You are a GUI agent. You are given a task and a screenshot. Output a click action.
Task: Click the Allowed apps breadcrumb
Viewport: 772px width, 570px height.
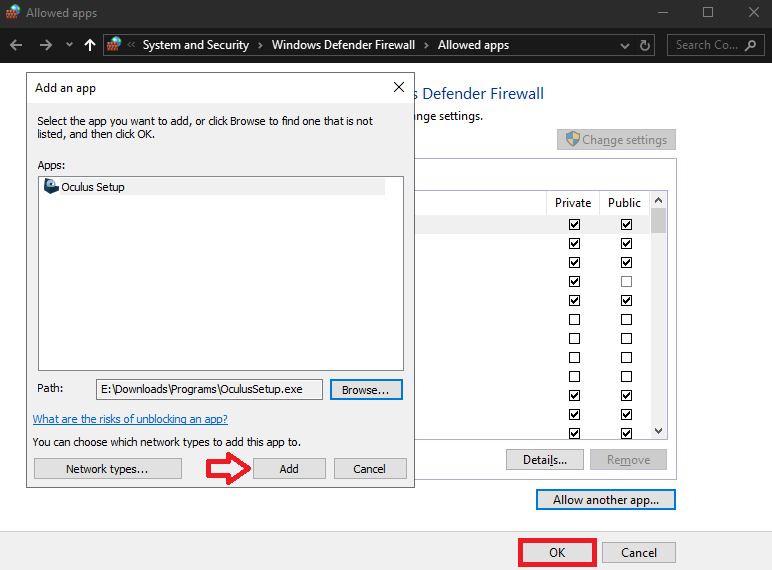coord(473,45)
